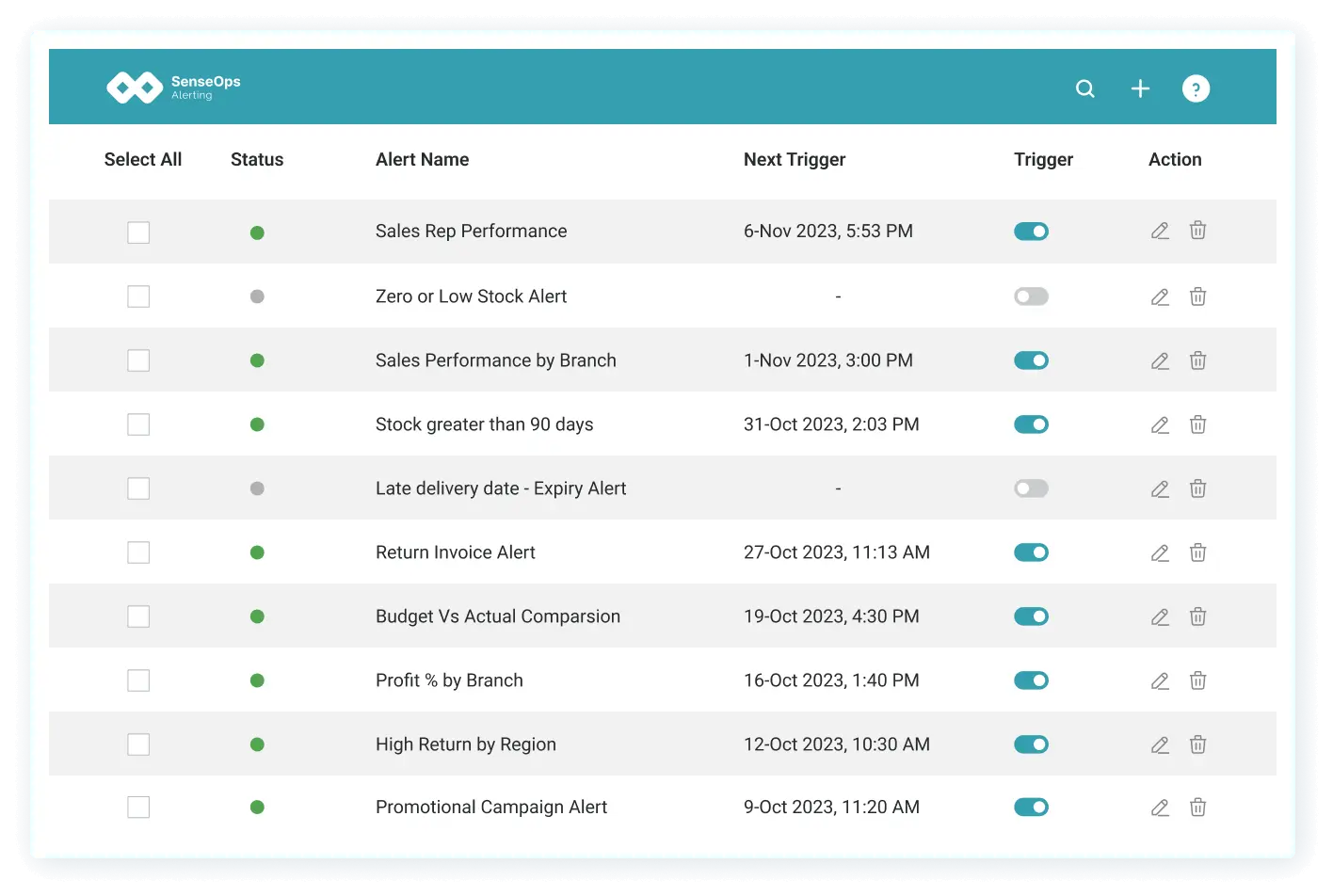Delete the Promotional Campaign Alert
Screen dimensions: 1333x896
point(1197,807)
